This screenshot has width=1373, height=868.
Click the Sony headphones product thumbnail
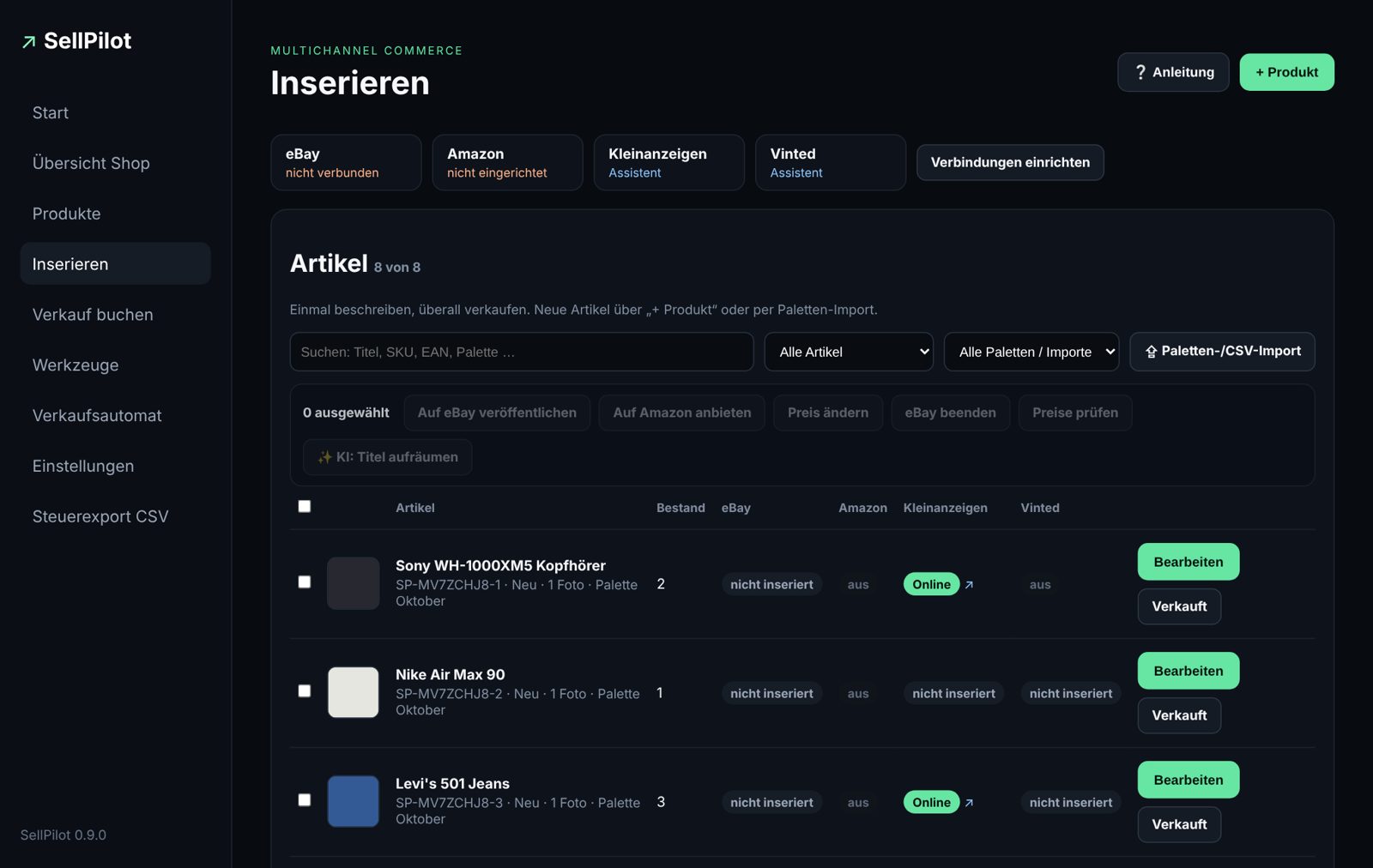click(354, 583)
